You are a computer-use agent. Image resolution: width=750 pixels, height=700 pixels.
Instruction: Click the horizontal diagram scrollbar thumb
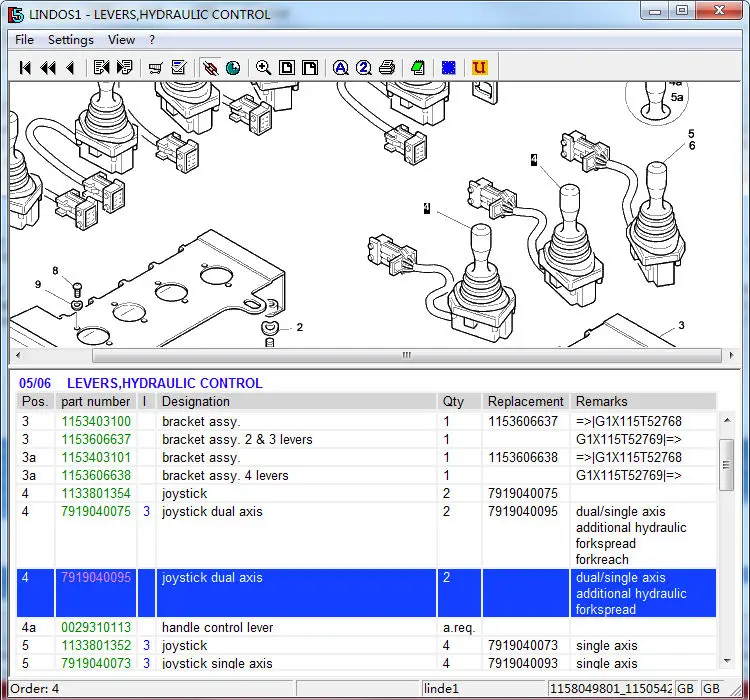[407, 356]
